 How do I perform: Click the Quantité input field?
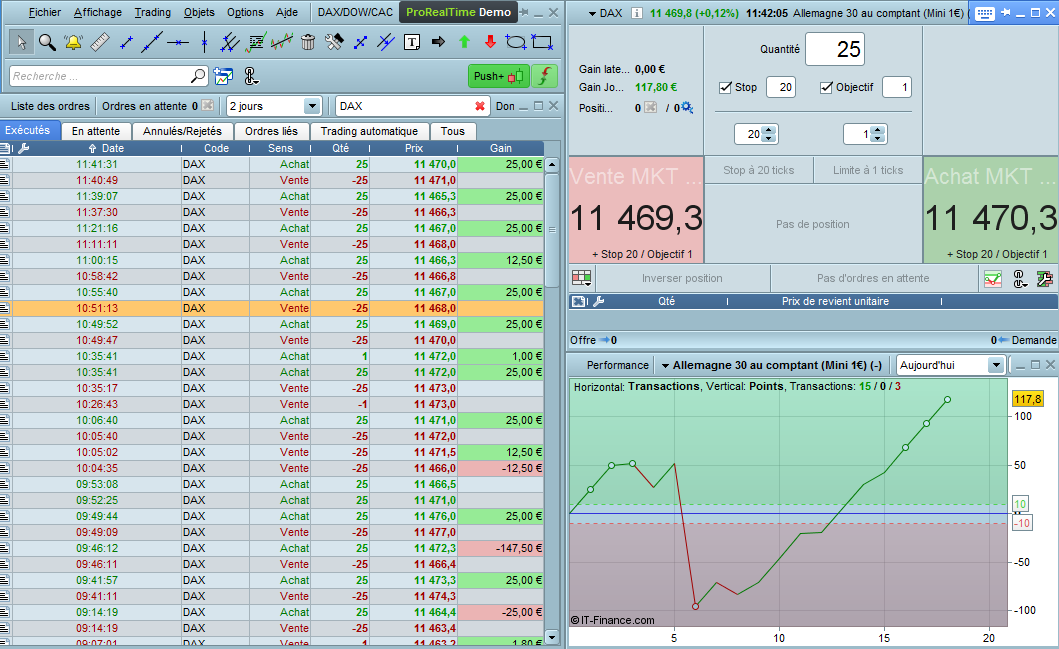pyautogui.click(x=834, y=49)
